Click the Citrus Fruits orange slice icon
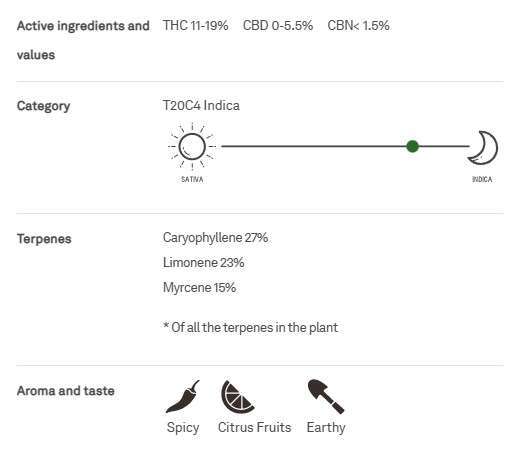The width and height of the screenshot is (525, 451). [237, 397]
